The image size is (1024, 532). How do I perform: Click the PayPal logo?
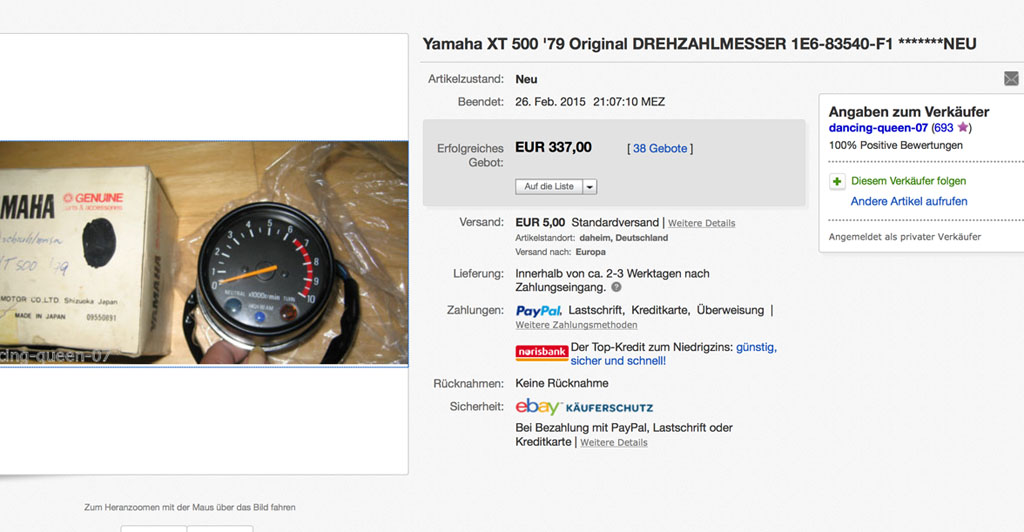538,311
